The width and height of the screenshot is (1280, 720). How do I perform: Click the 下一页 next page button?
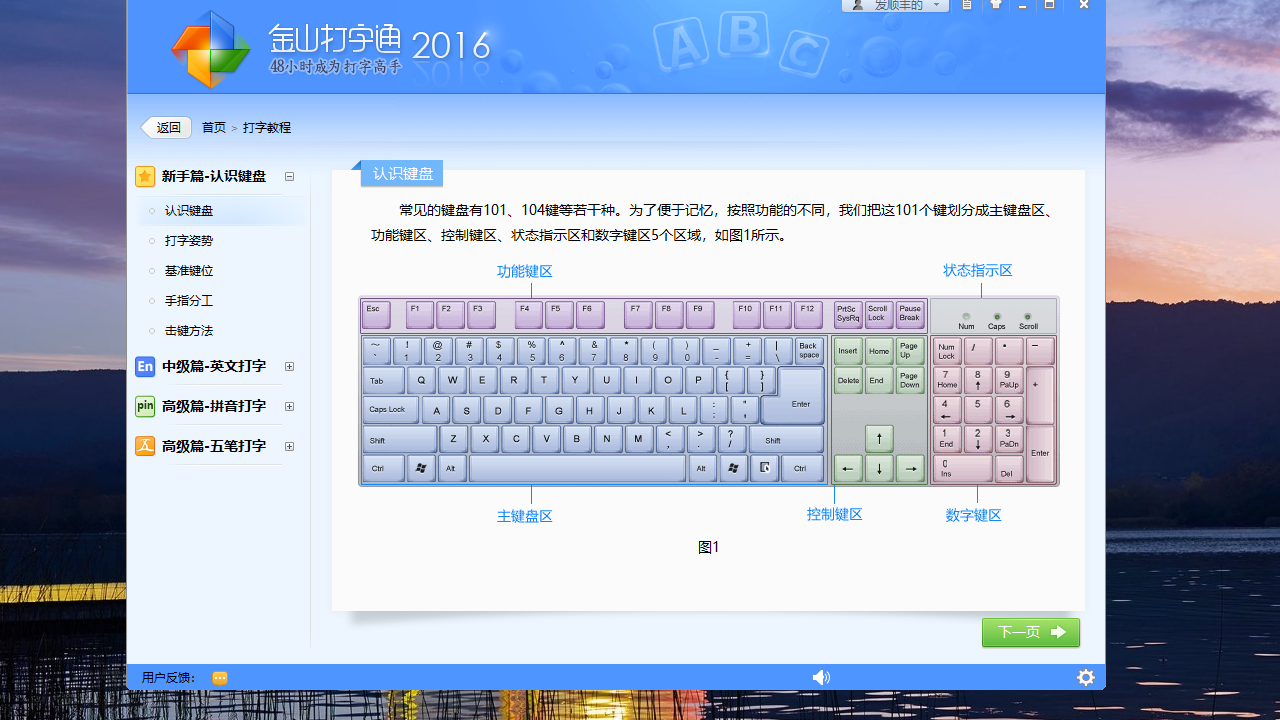click(x=1030, y=632)
